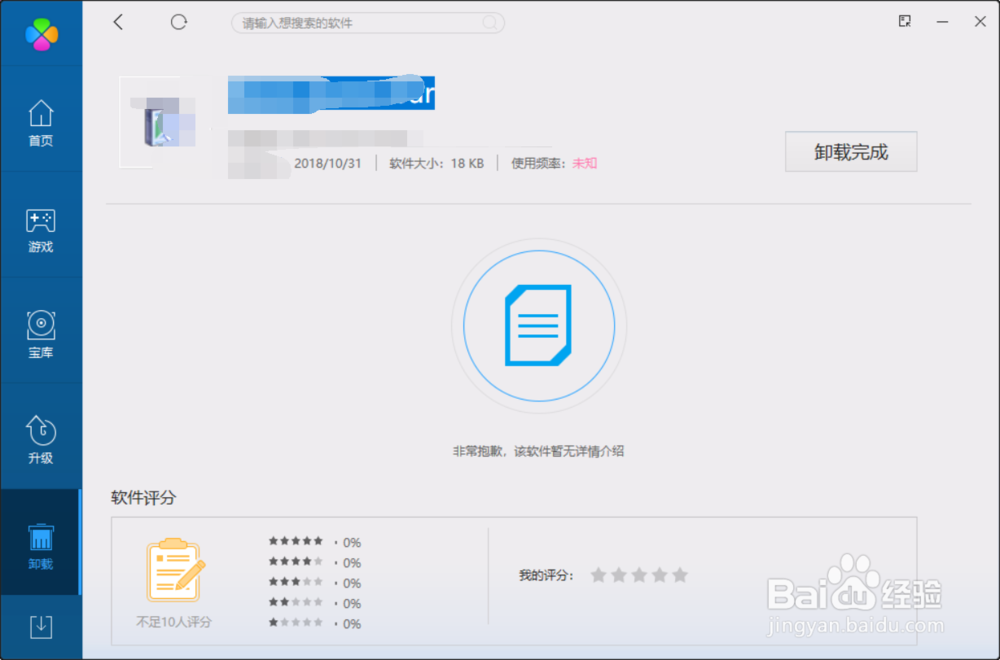Click the 2018/10/31 date text
The image size is (1000, 660).
[327, 163]
